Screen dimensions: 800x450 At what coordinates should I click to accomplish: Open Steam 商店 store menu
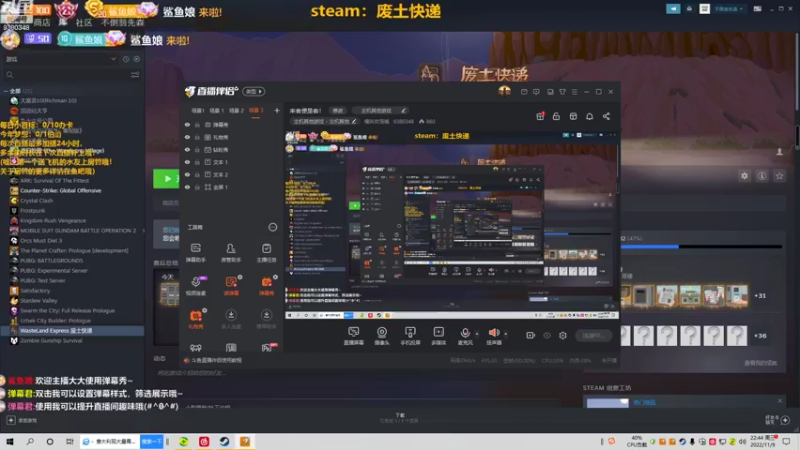(42, 22)
